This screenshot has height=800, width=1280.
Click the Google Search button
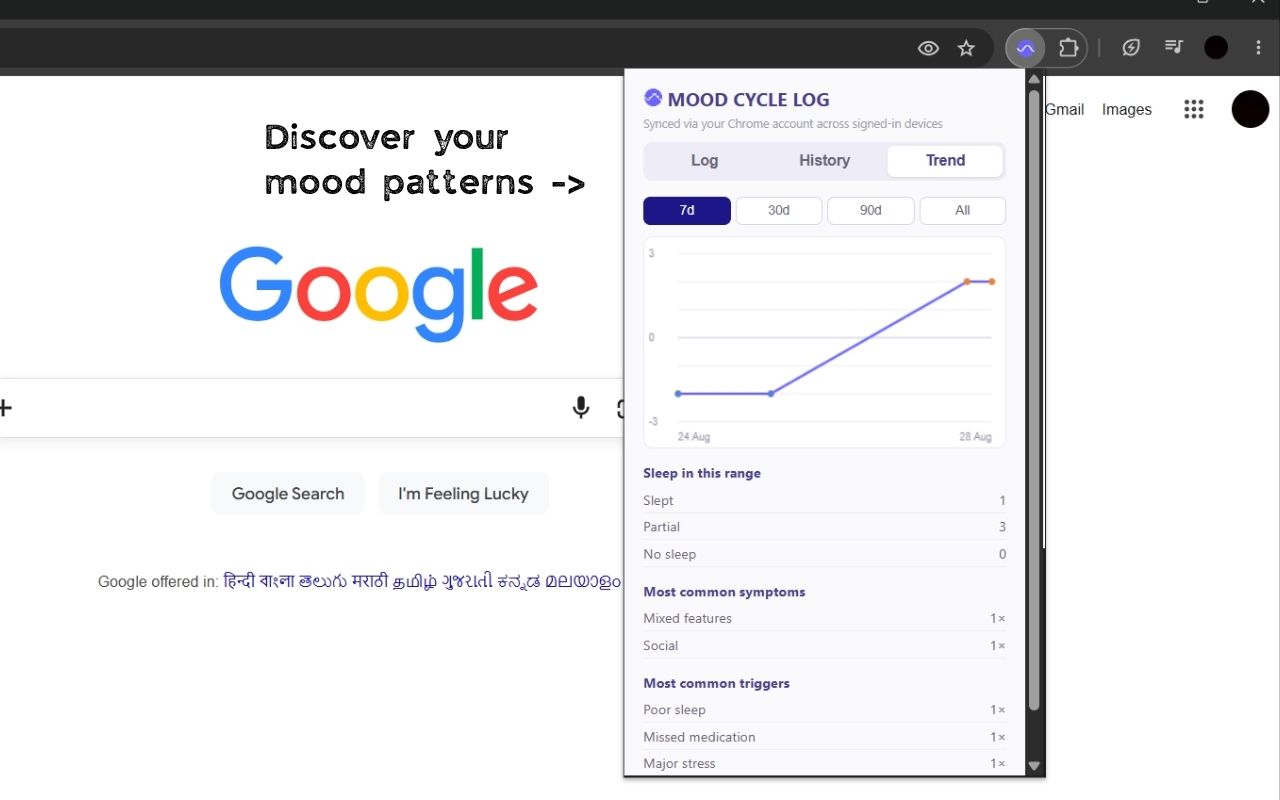tap(288, 493)
